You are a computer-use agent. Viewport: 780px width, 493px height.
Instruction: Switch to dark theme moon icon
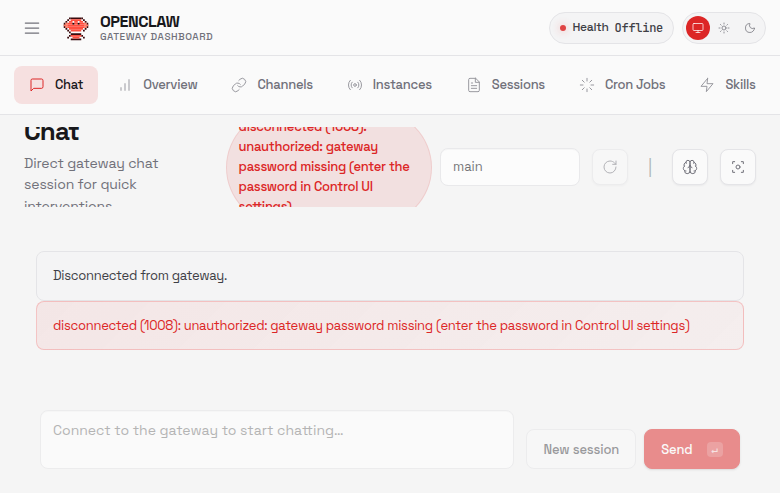coord(750,28)
